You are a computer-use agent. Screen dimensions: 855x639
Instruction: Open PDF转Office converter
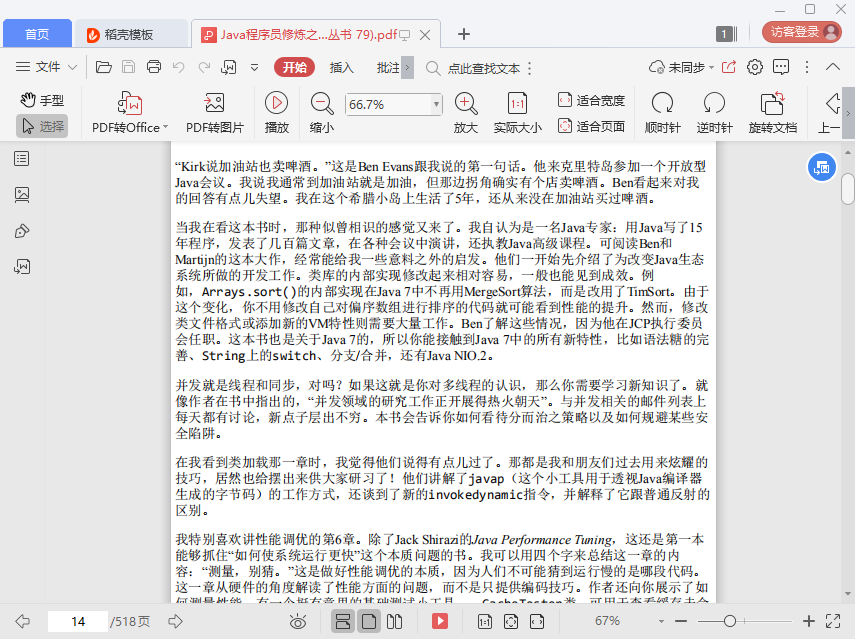coord(130,113)
